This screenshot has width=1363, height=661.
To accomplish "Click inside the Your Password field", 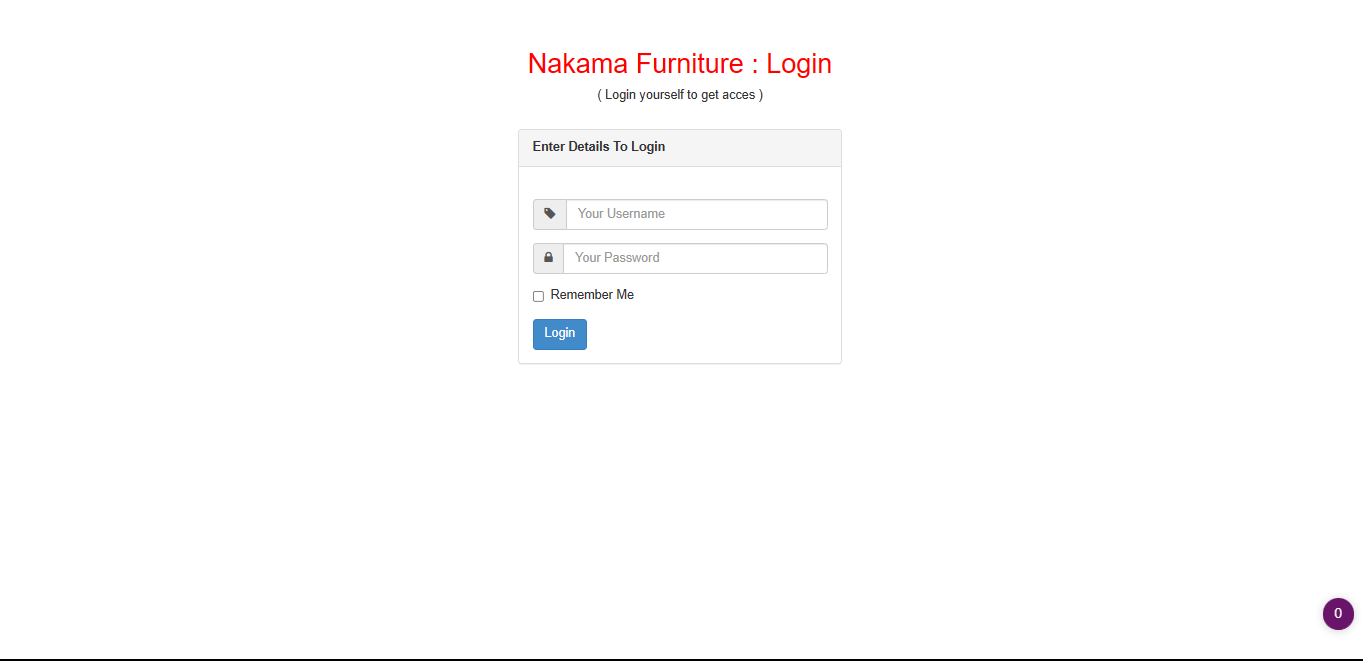I will (695, 258).
